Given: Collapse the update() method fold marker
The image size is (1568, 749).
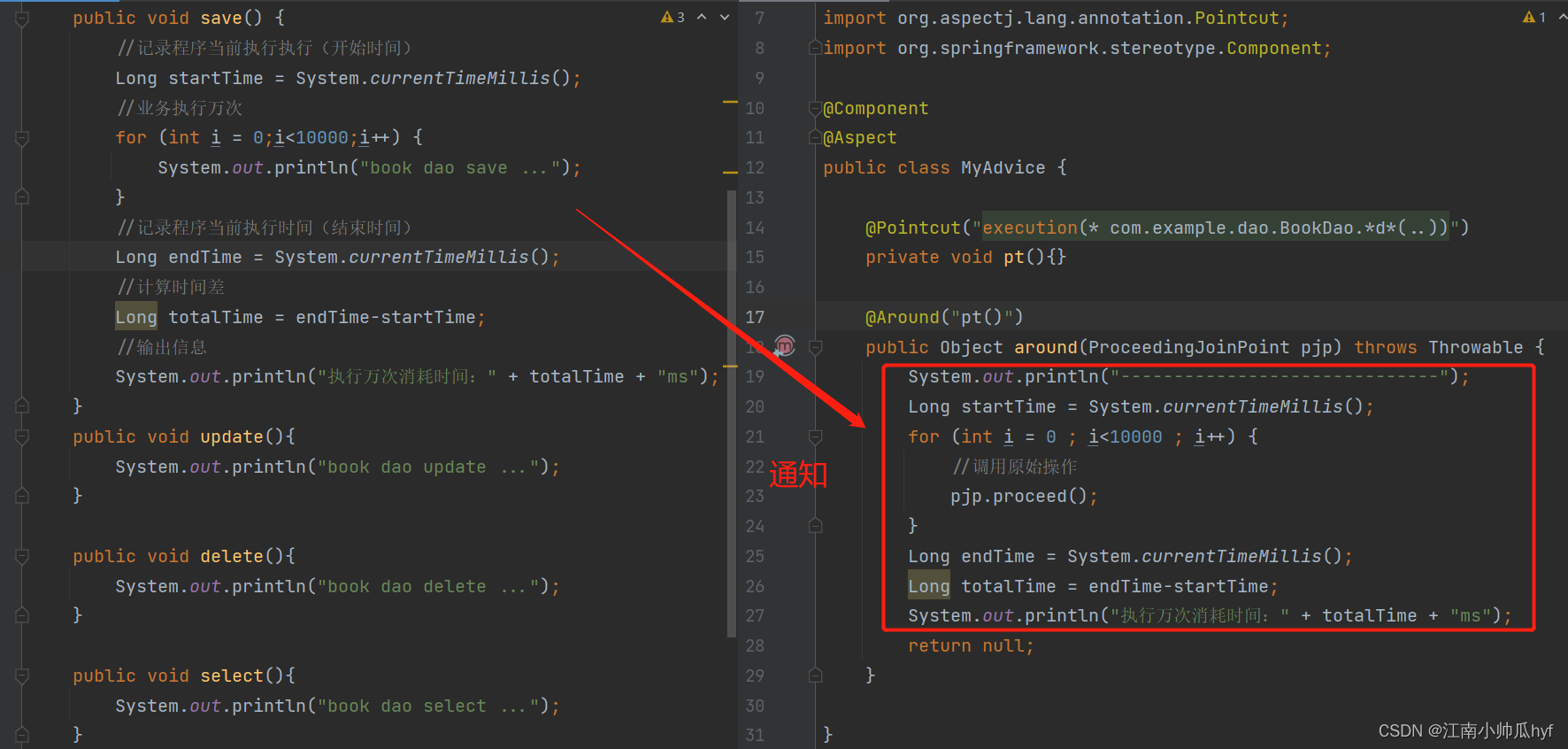Looking at the screenshot, I should [22, 436].
